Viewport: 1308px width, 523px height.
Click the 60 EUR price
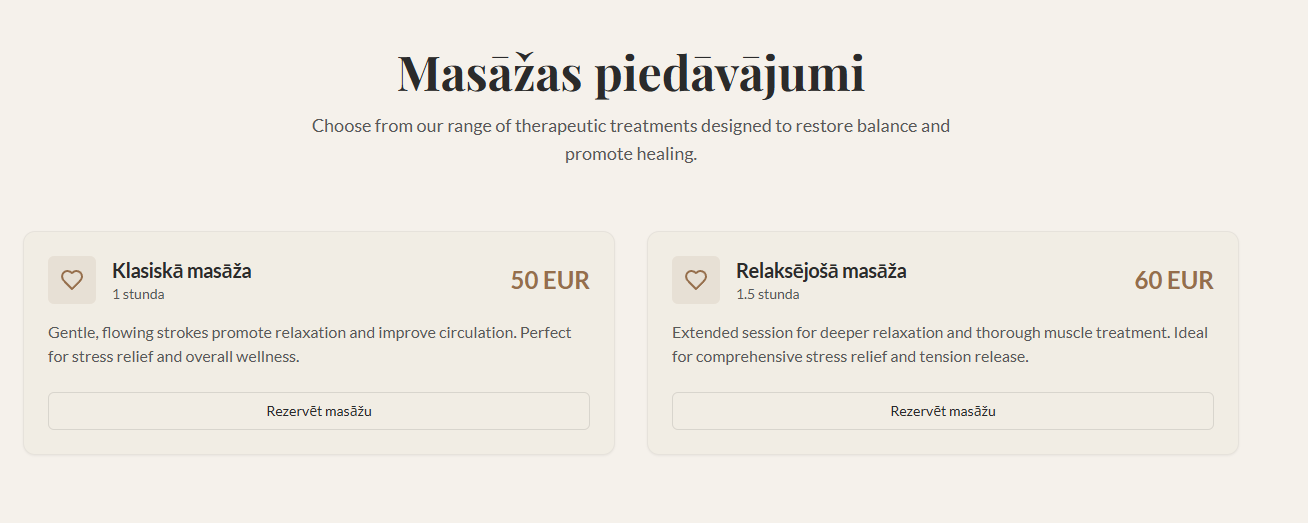1173,280
